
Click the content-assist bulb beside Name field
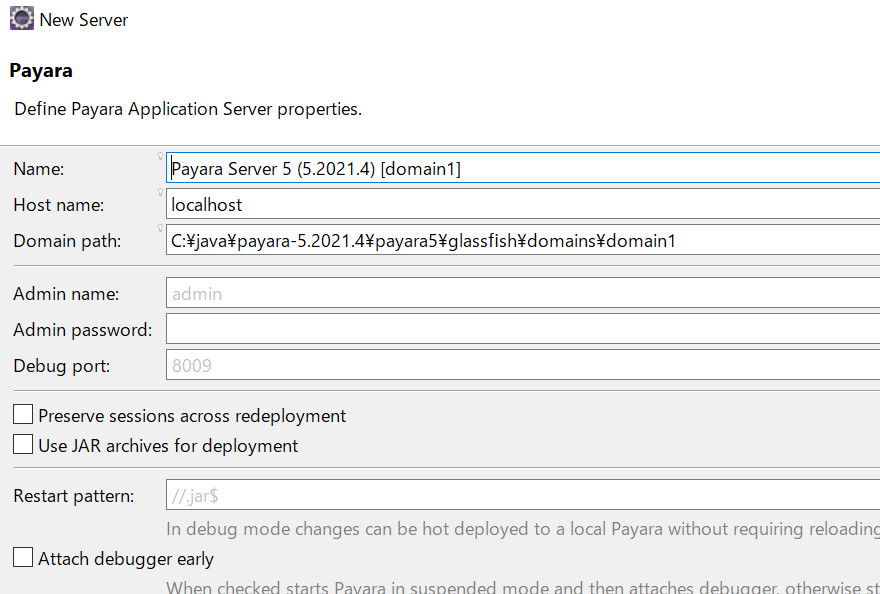(160, 157)
